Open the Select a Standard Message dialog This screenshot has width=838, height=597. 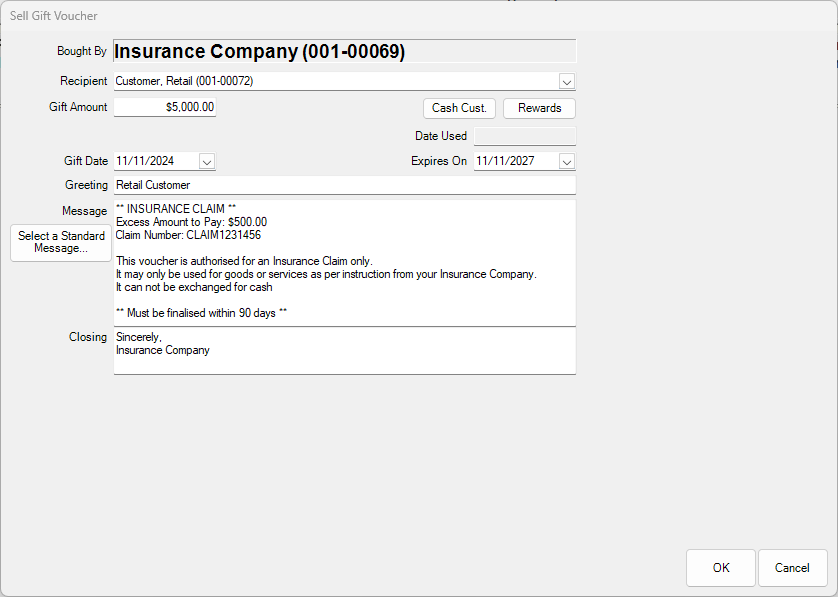(60, 242)
